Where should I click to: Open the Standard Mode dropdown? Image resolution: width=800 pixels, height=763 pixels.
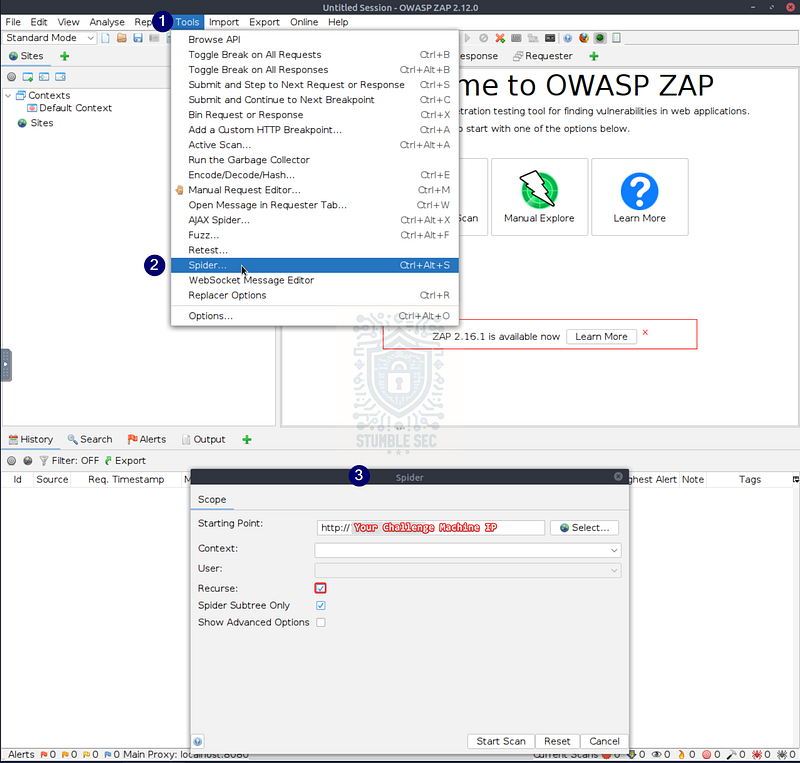point(49,38)
